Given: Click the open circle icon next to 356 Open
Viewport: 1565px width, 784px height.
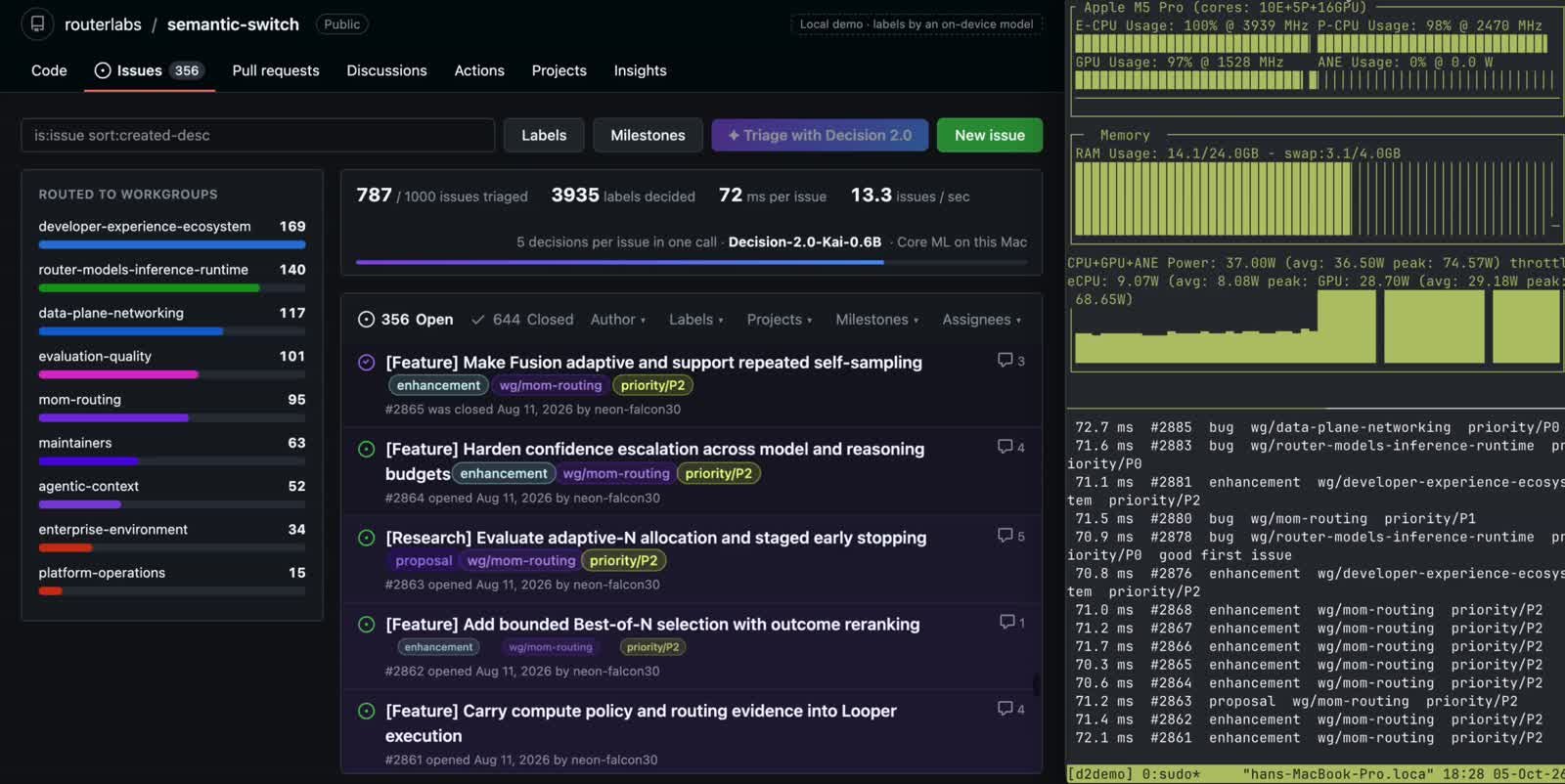Looking at the screenshot, I should tap(367, 320).
